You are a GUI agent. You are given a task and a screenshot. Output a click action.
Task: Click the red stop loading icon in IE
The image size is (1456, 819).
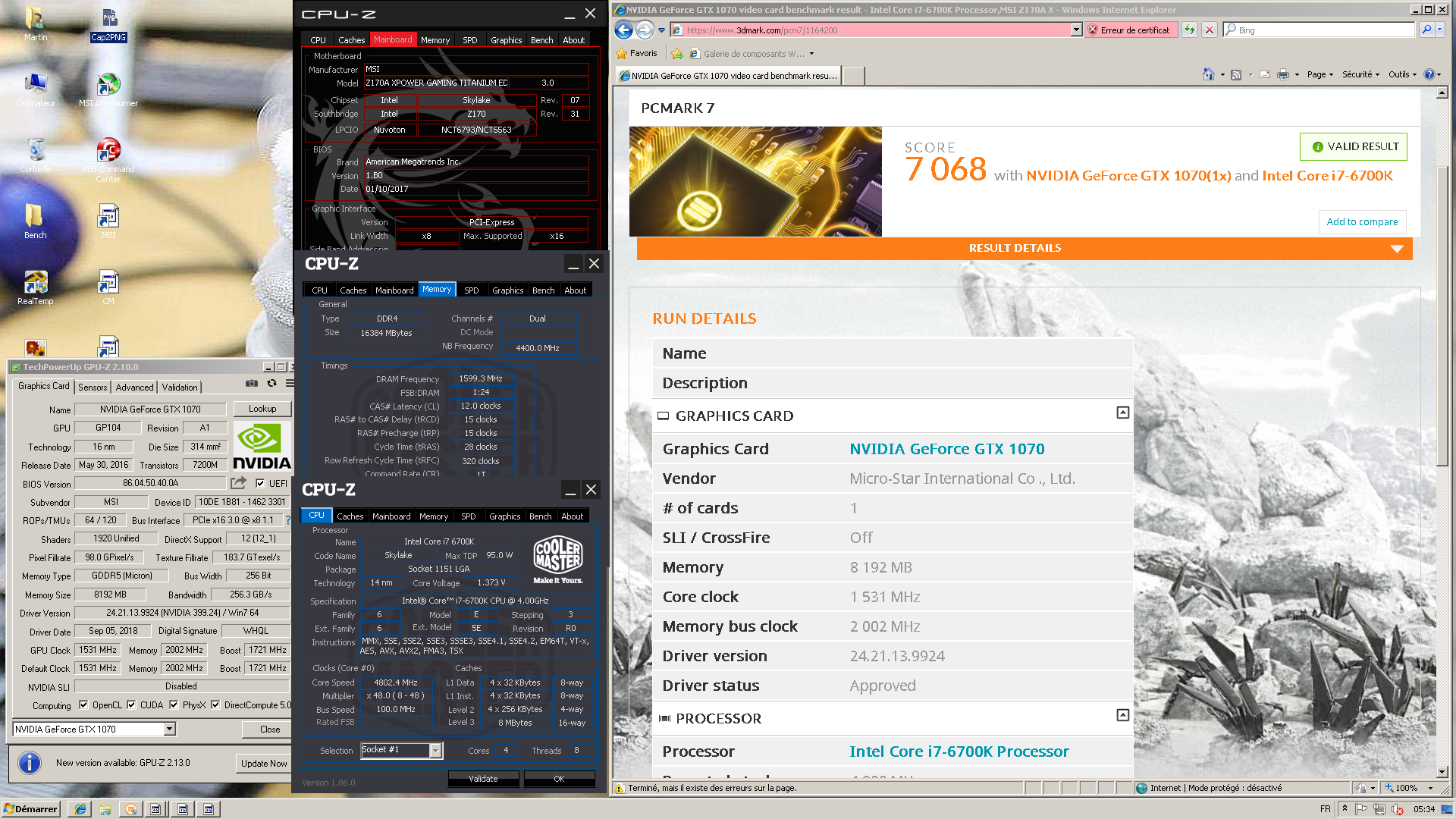point(1210,30)
